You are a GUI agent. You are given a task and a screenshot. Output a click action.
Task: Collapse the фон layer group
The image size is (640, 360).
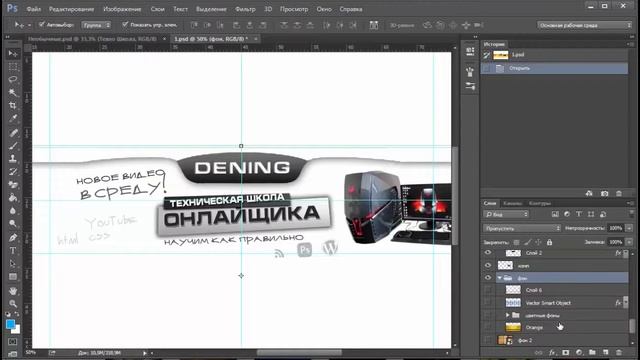500,278
